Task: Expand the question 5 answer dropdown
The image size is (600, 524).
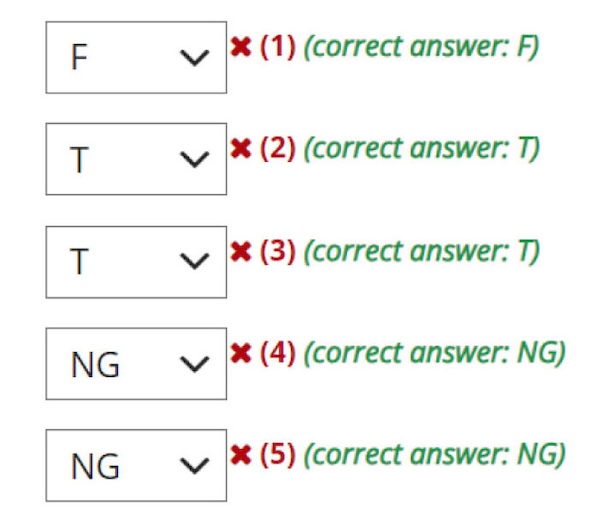Action: (136, 466)
